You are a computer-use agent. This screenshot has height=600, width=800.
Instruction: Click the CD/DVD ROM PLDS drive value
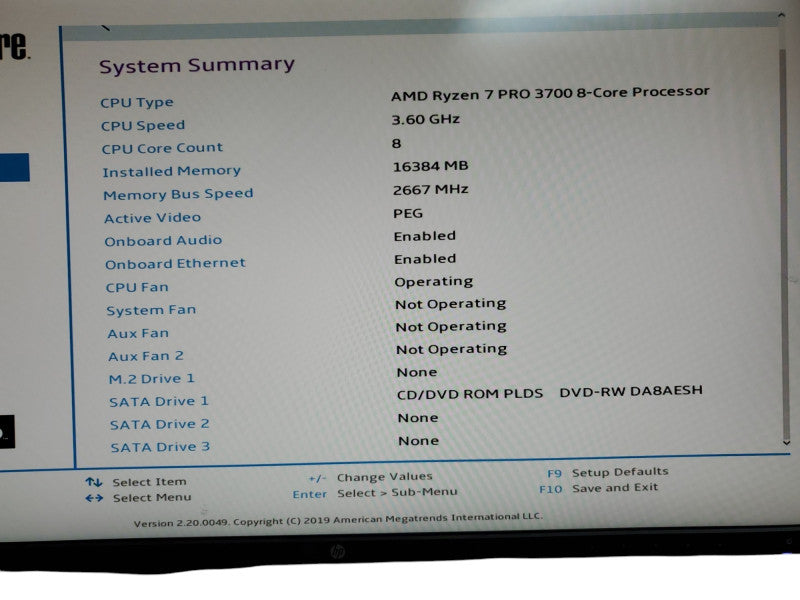click(550, 392)
